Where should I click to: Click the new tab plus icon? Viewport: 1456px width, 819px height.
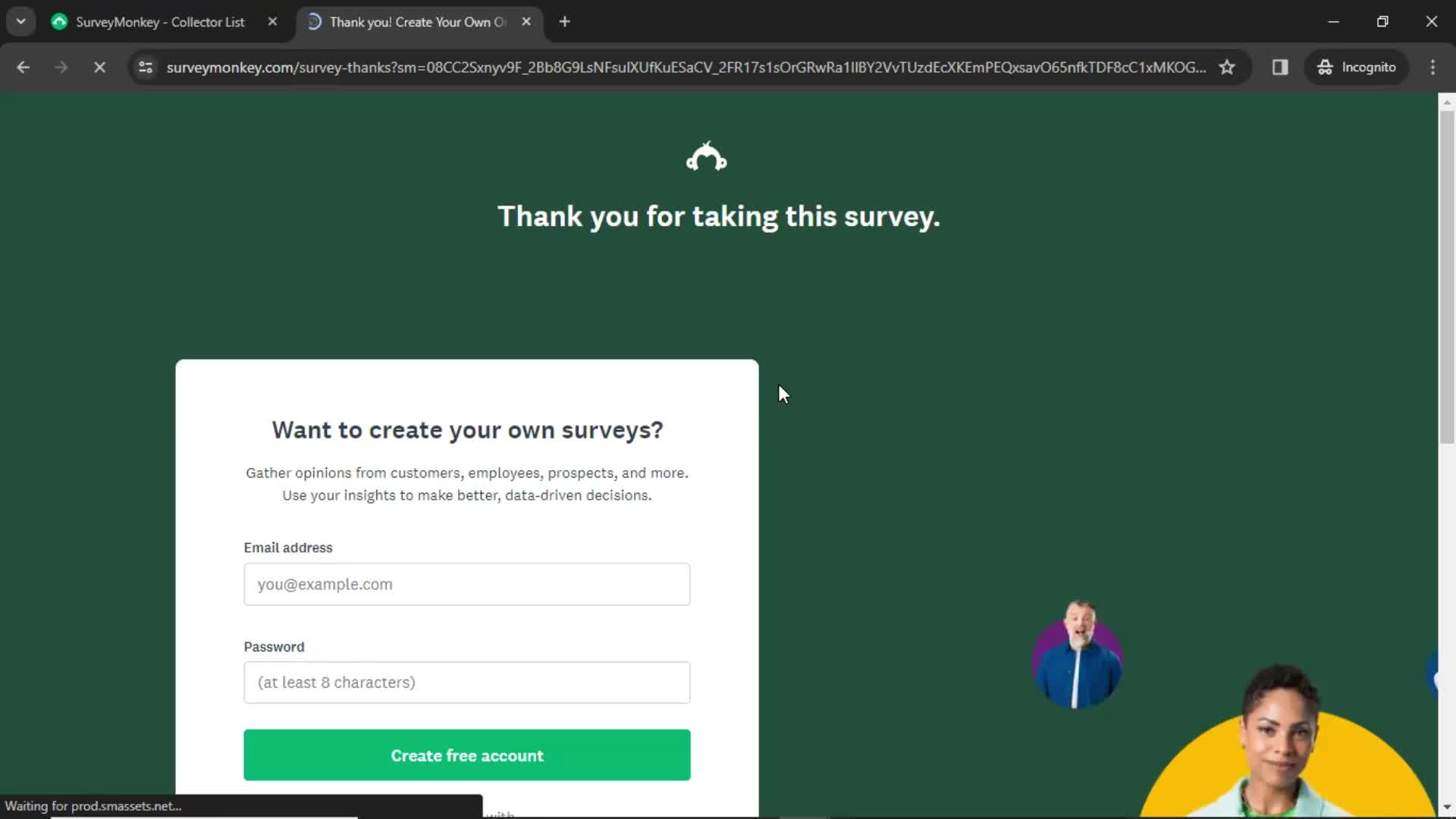pyautogui.click(x=564, y=22)
